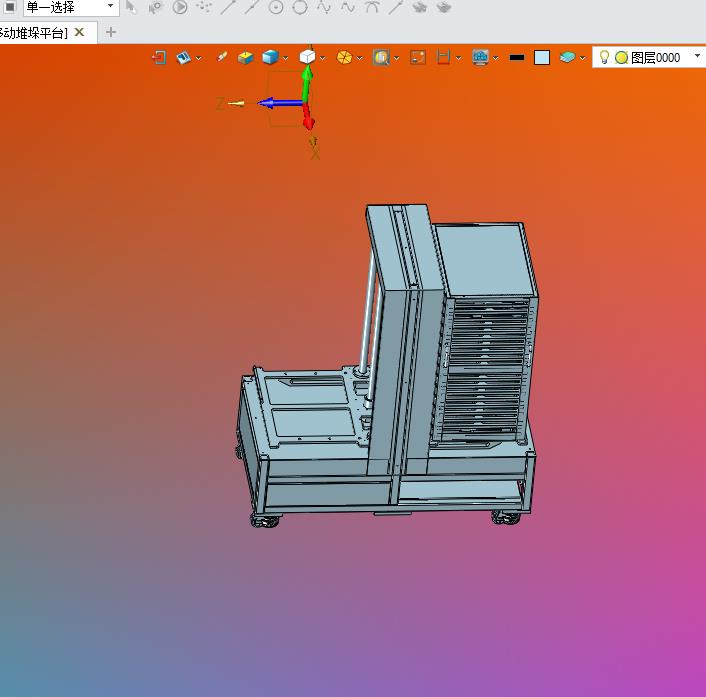This screenshot has width=706, height=697.
Task: Click the blue Z axis arrow of triad
Action: [x=280, y=103]
